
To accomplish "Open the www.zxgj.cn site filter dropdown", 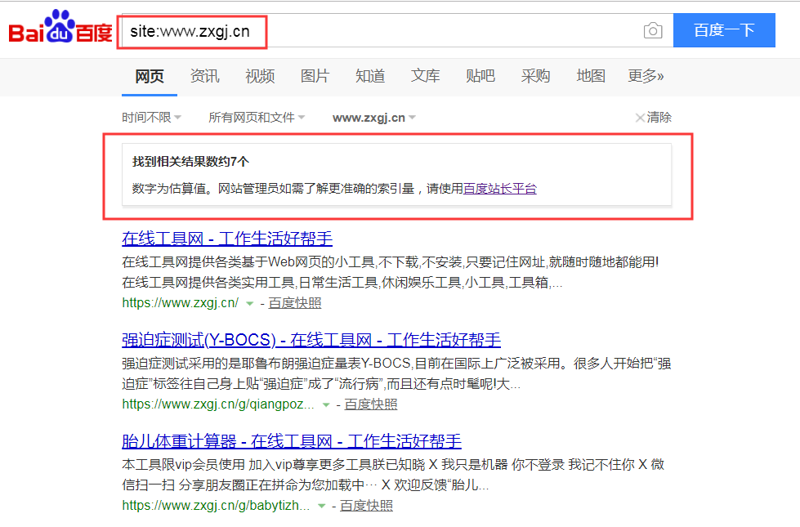I will point(374,118).
